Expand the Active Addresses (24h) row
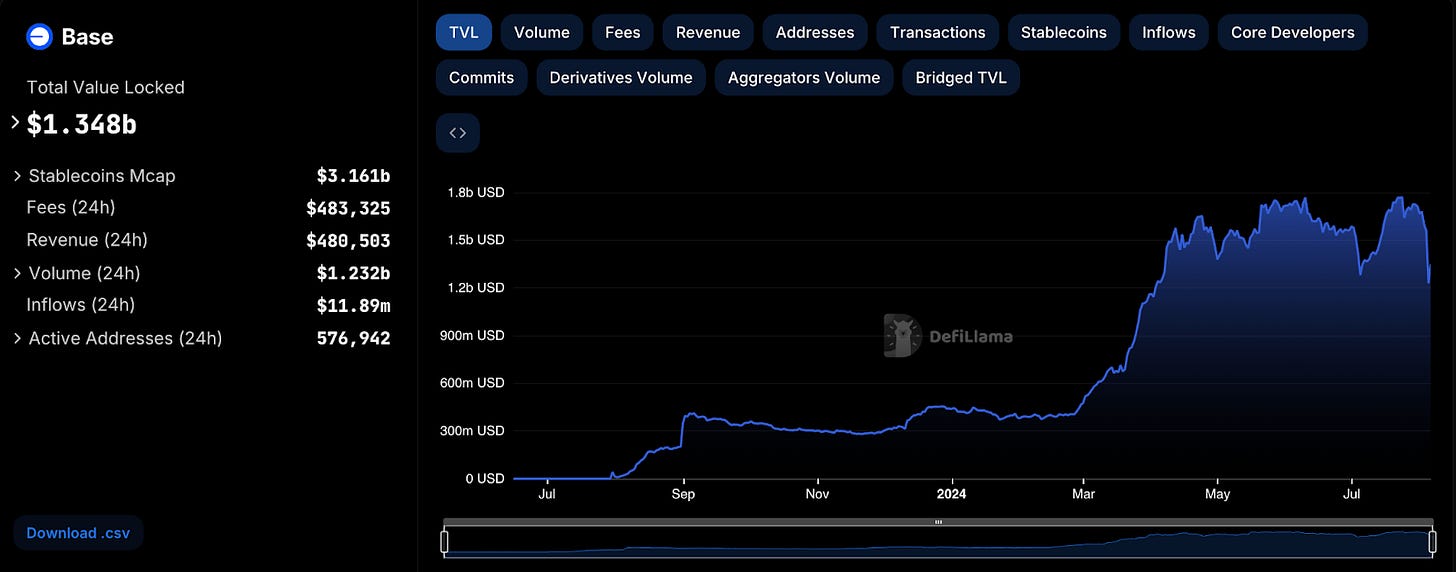This screenshot has width=1456, height=572. 17,338
